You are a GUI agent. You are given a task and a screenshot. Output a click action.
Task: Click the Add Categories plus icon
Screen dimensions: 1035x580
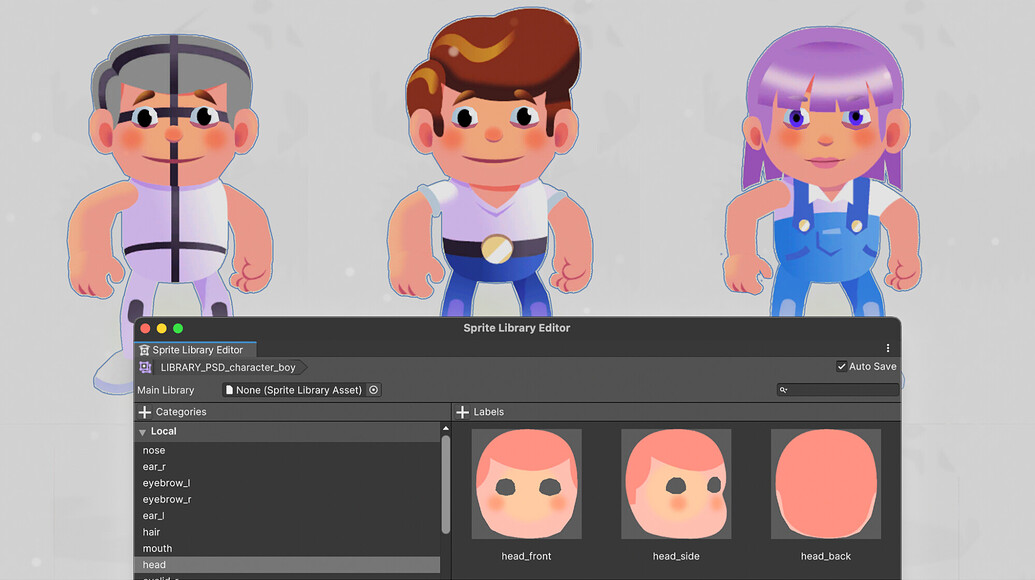pyautogui.click(x=146, y=411)
